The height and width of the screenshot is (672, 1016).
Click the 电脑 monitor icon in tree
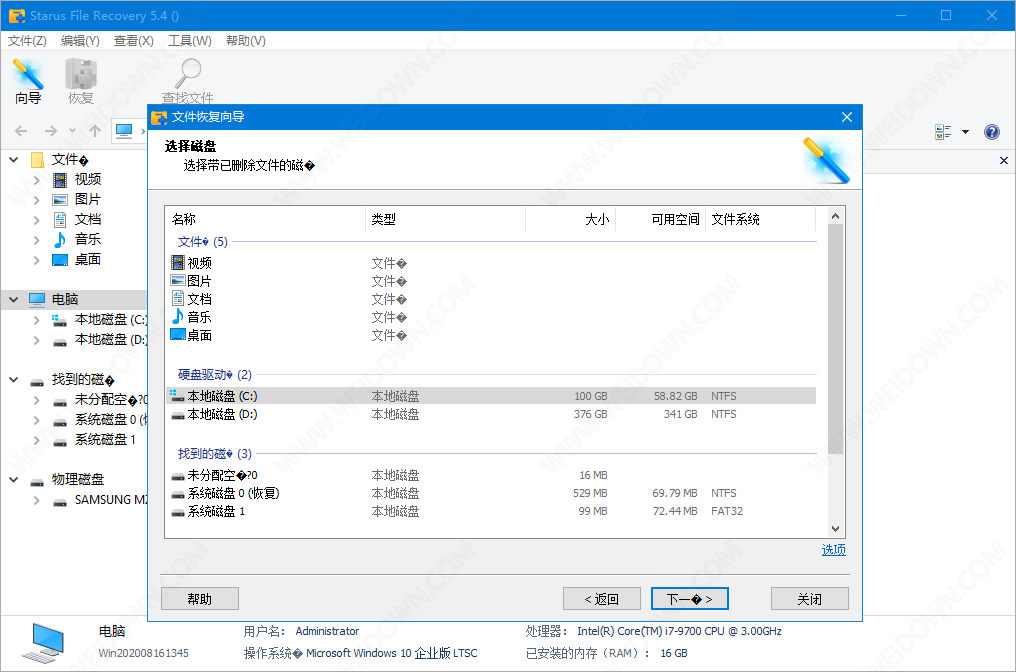37,299
